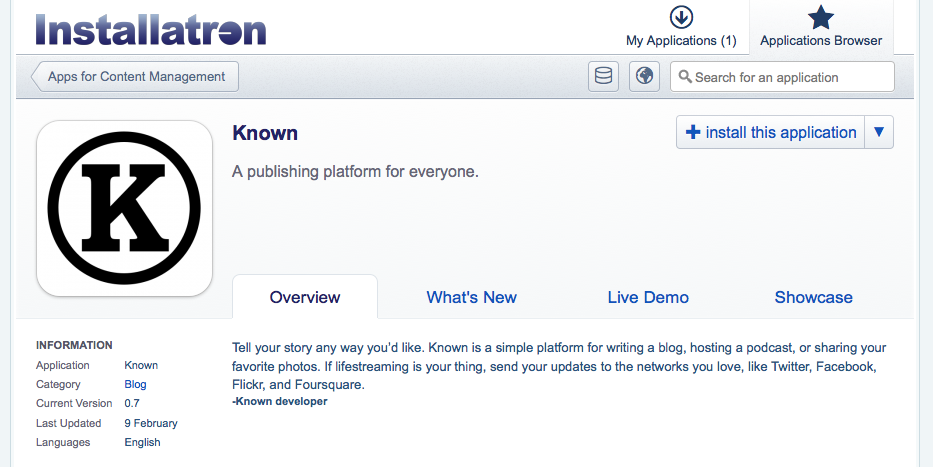Click the magnifier icon in search box
The image size is (933, 467).
685,77
